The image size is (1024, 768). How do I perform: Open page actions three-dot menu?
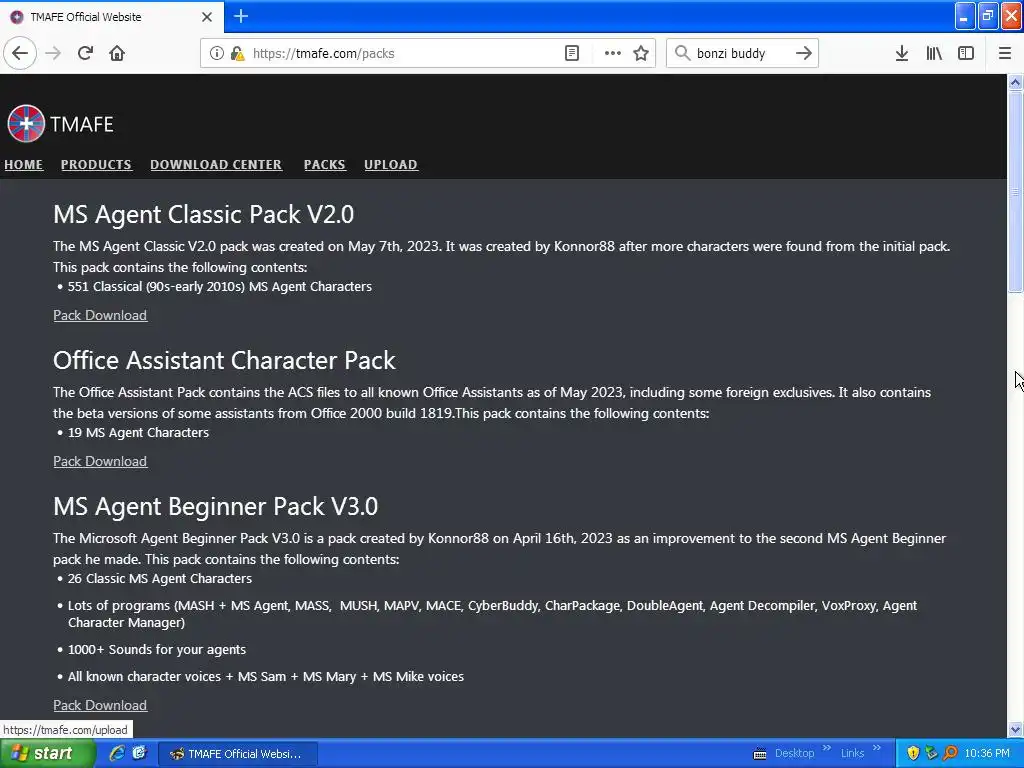click(612, 53)
